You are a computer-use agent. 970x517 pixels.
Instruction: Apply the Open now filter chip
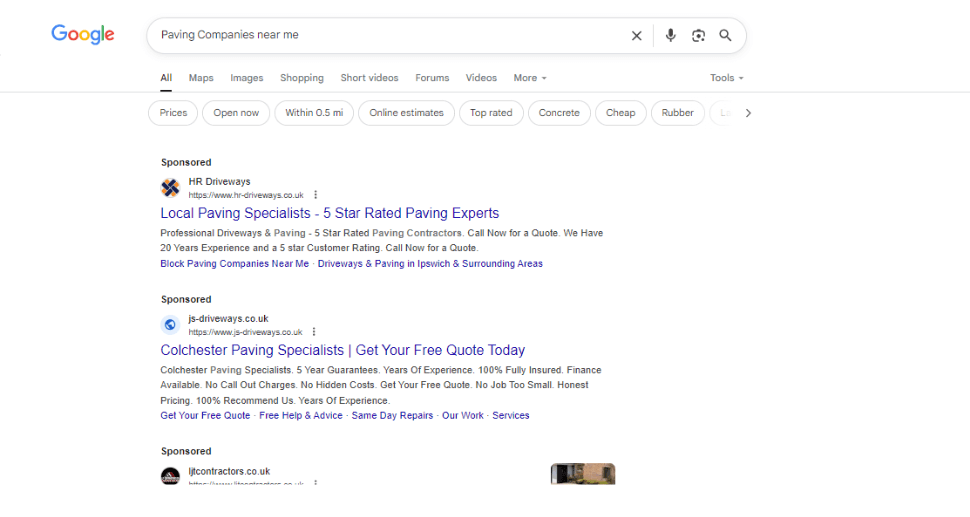[x=236, y=113]
